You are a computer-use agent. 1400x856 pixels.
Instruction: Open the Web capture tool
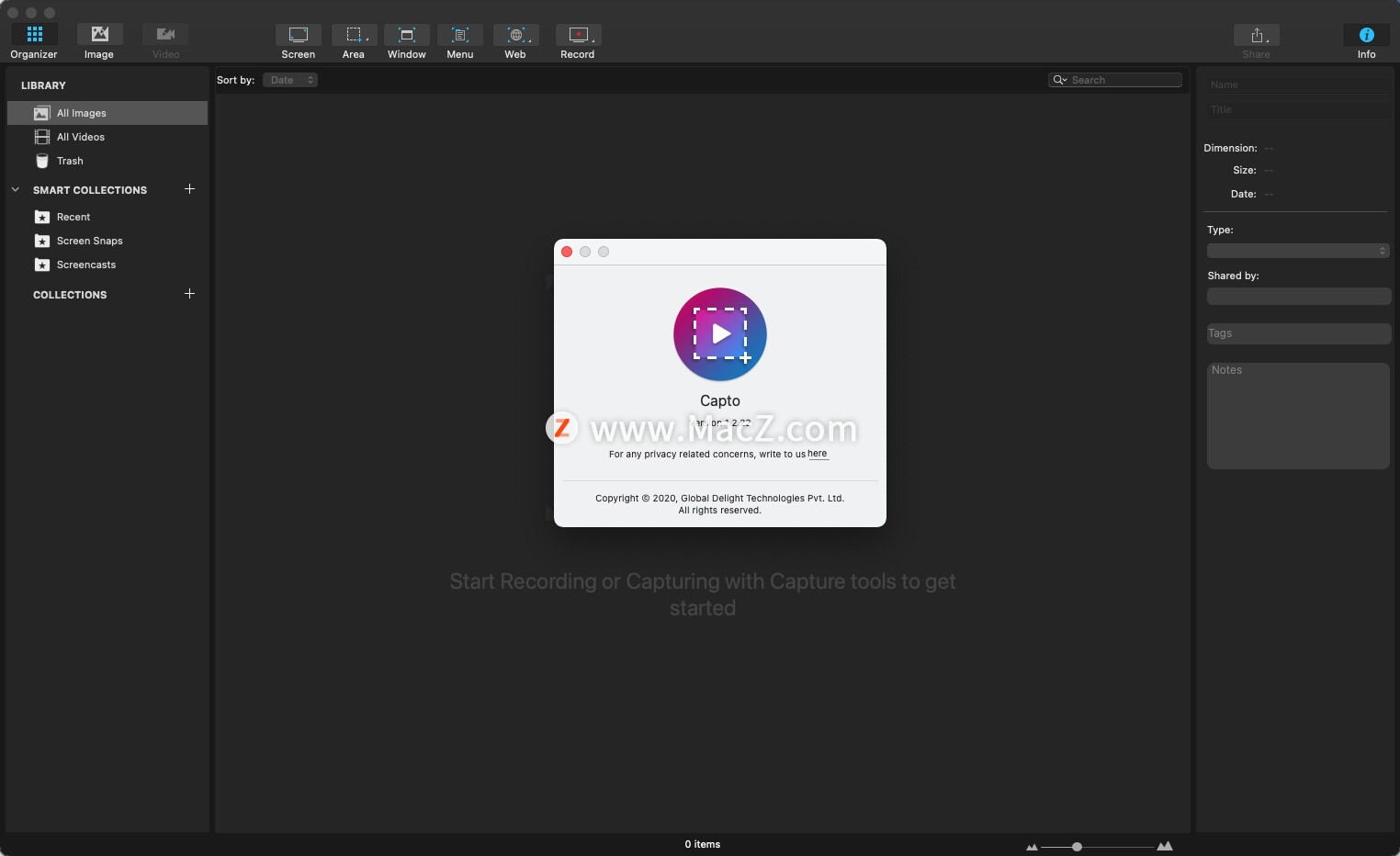tap(515, 41)
